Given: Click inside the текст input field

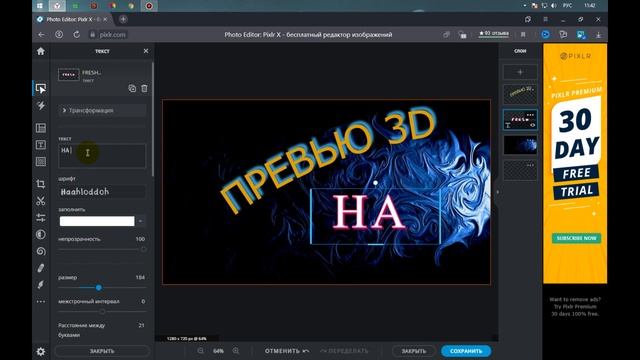Looking at the screenshot, I should click(x=102, y=156).
